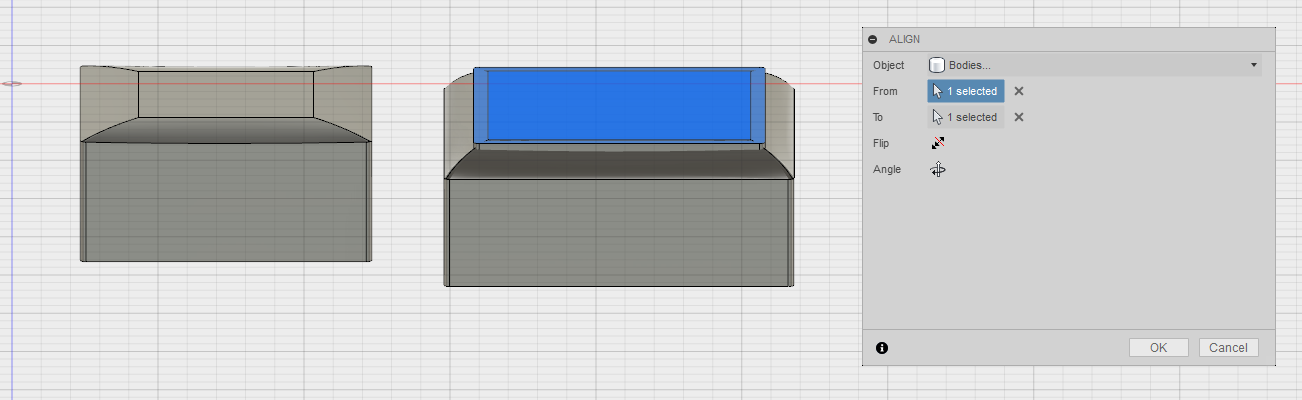Image resolution: width=1302 pixels, height=400 pixels.
Task: Click the 'Object' label
Action: click(888, 65)
